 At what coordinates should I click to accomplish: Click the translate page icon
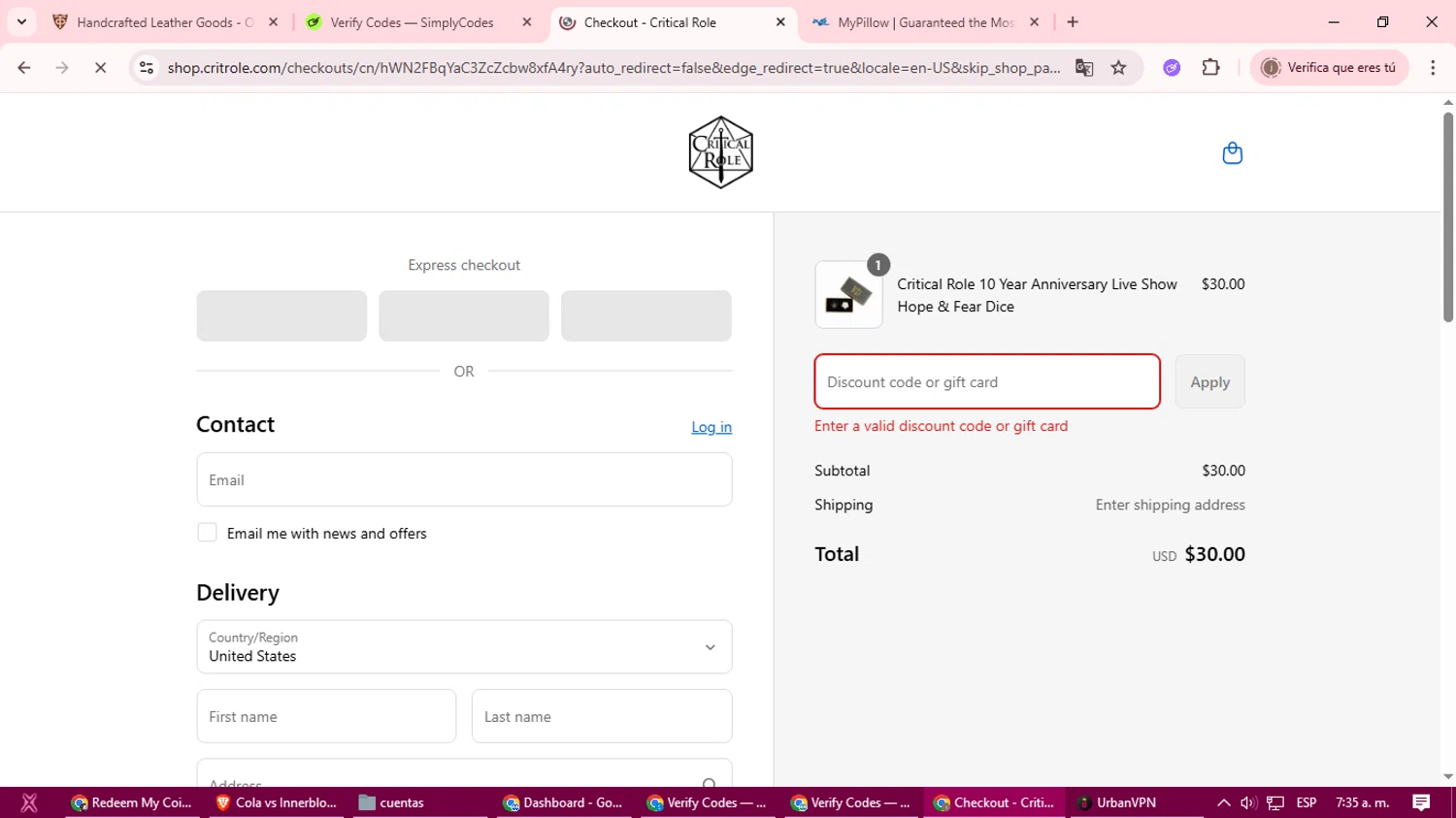(x=1084, y=68)
